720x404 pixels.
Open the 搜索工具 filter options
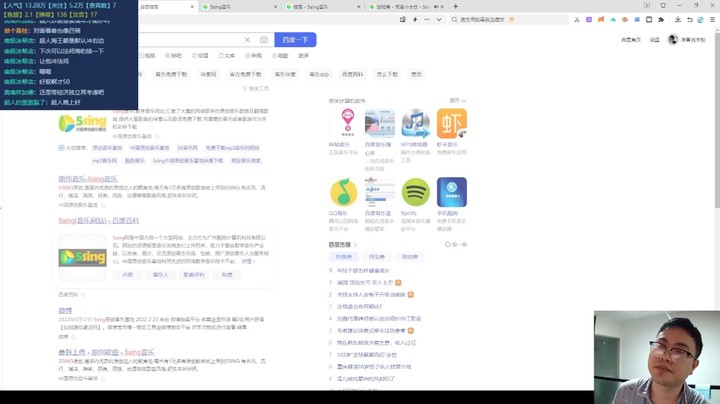pos(255,88)
